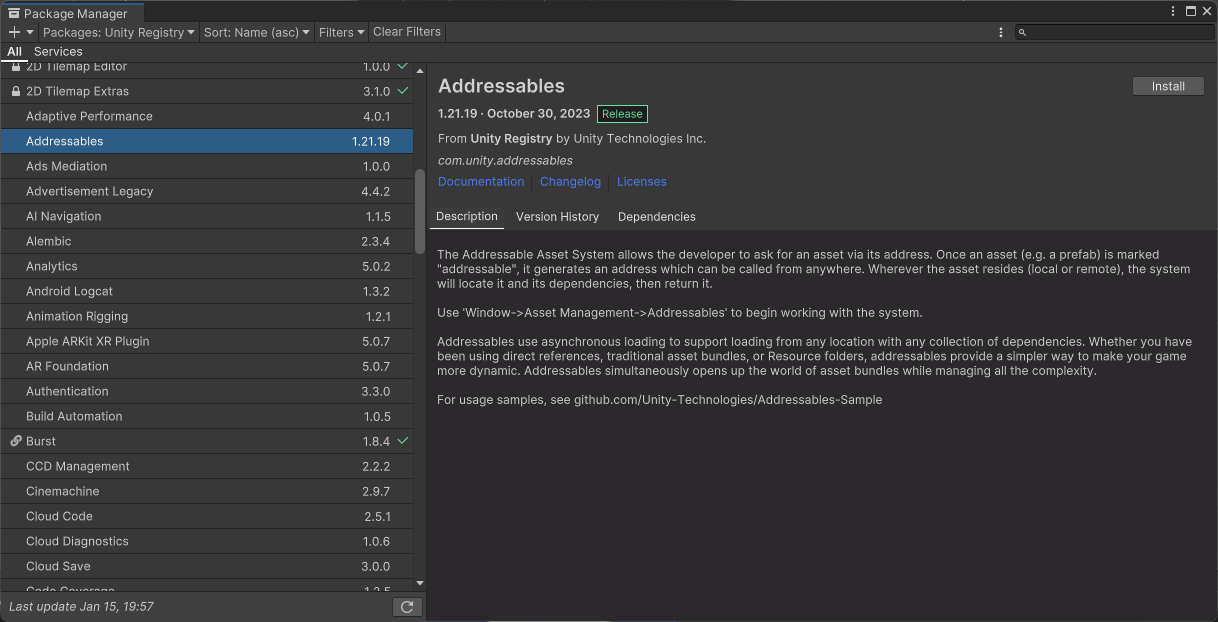Switch to the Services tab

58,52
